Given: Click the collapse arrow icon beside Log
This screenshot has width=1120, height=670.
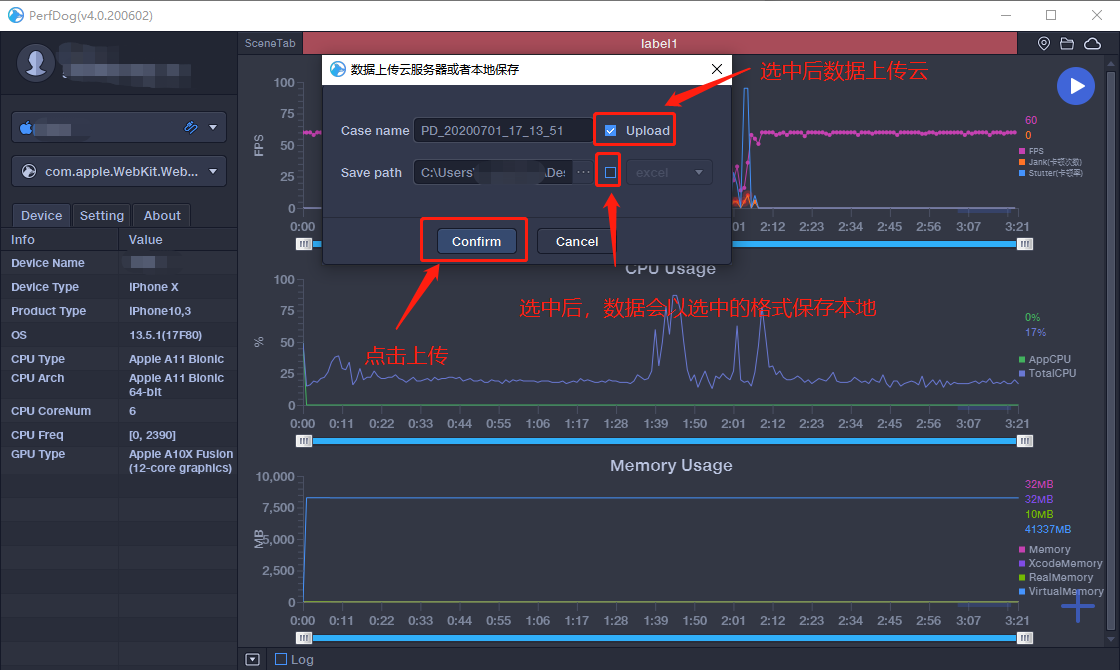Looking at the screenshot, I should (x=252, y=659).
